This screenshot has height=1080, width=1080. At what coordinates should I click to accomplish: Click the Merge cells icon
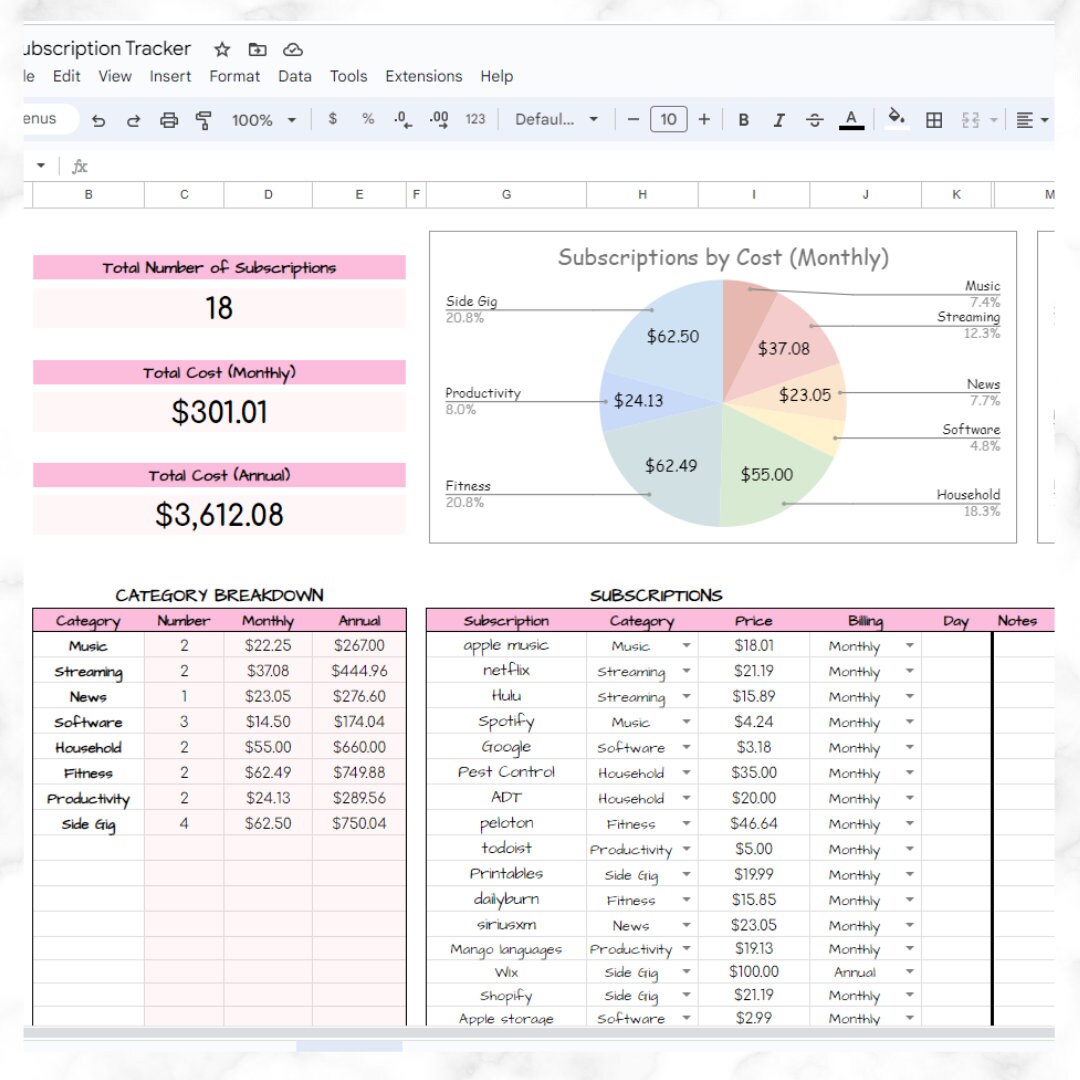(969, 119)
